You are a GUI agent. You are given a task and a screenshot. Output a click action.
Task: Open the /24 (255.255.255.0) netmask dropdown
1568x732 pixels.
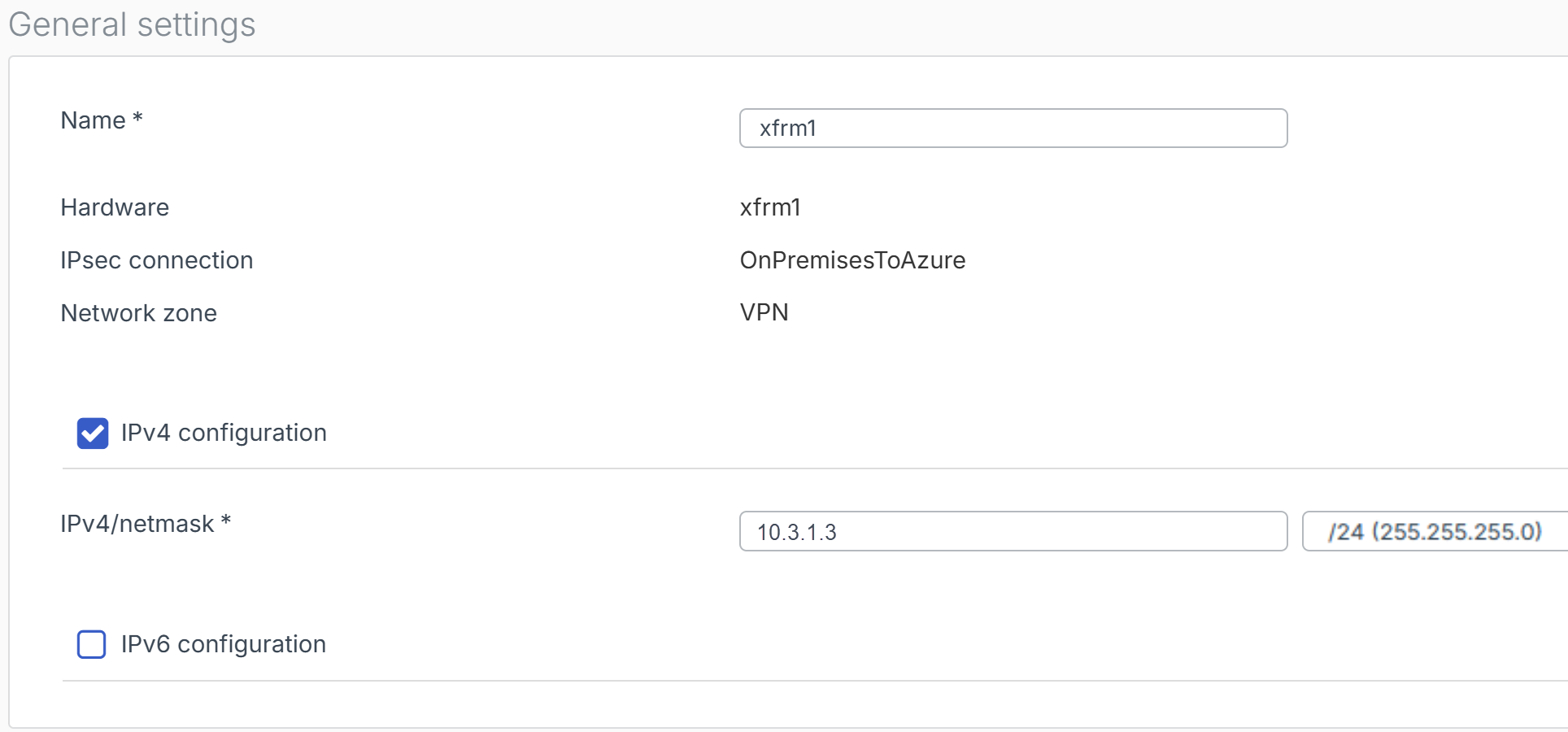(1435, 532)
